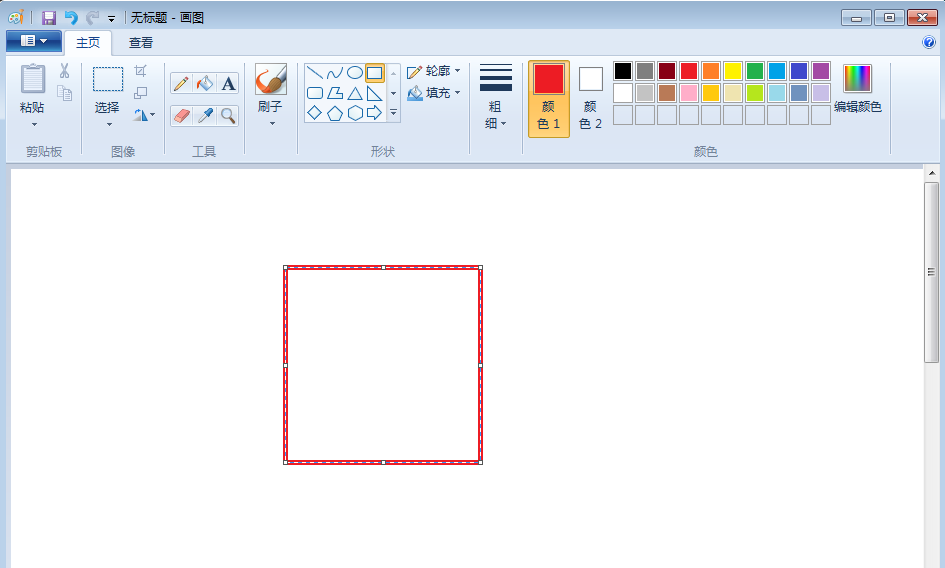
Task: Click the top-middle handle of drawn rectangle
Action: [x=383, y=267]
